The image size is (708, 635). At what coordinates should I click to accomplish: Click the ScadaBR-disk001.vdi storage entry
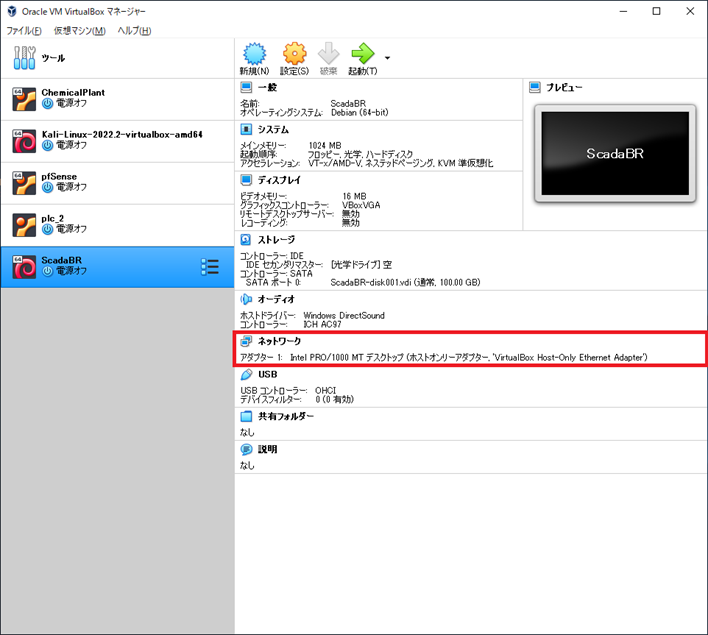click(x=405, y=282)
